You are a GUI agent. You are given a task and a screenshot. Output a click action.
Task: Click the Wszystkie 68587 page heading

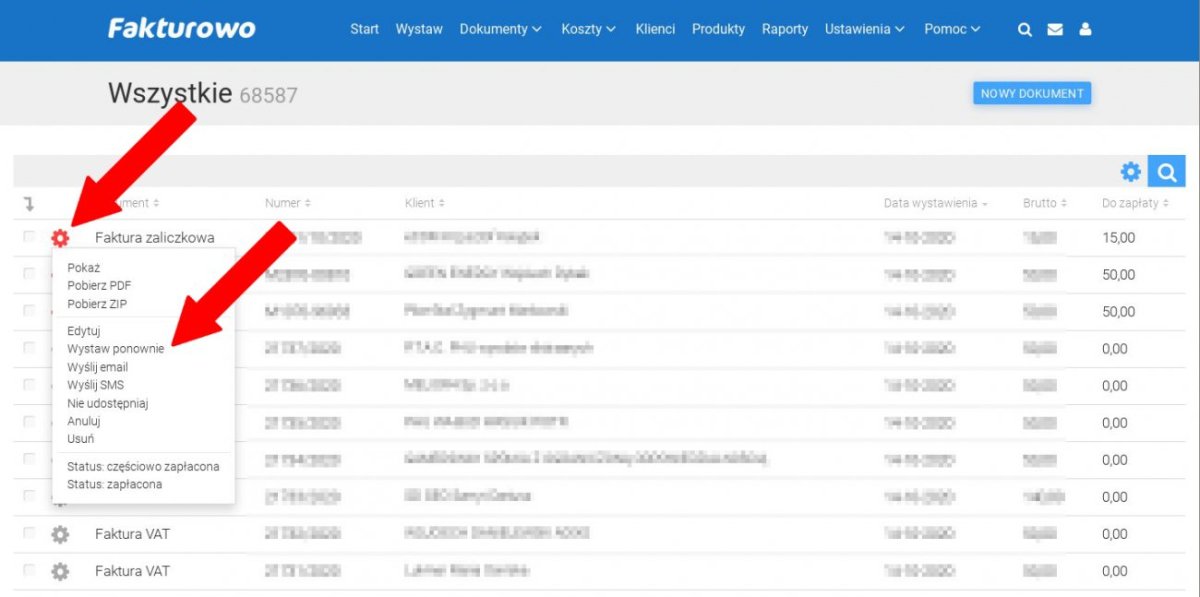click(203, 94)
